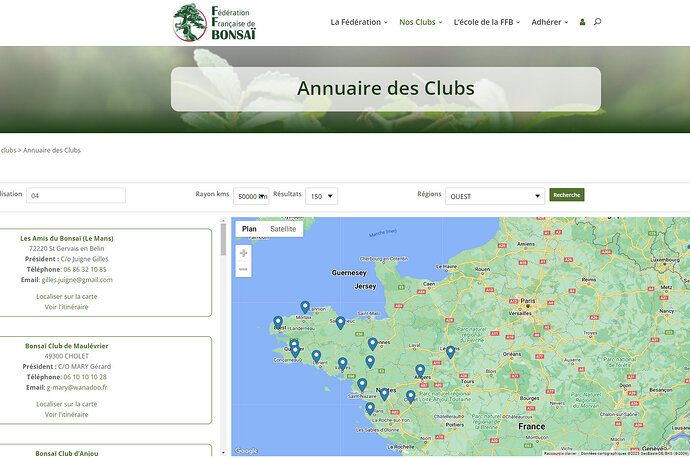This screenshot has height=458, width=690.
Task: Click Localiser sur la carte for Le Mans club
Action: (66, 297)
